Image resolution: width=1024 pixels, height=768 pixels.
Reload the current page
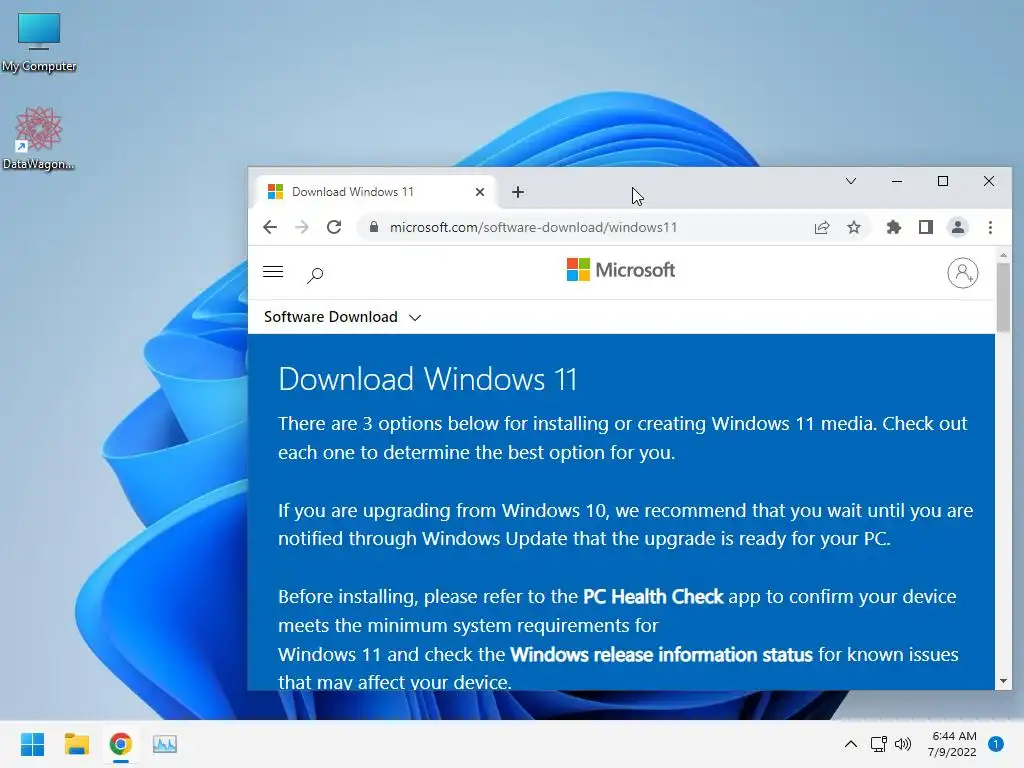(334, 227)
